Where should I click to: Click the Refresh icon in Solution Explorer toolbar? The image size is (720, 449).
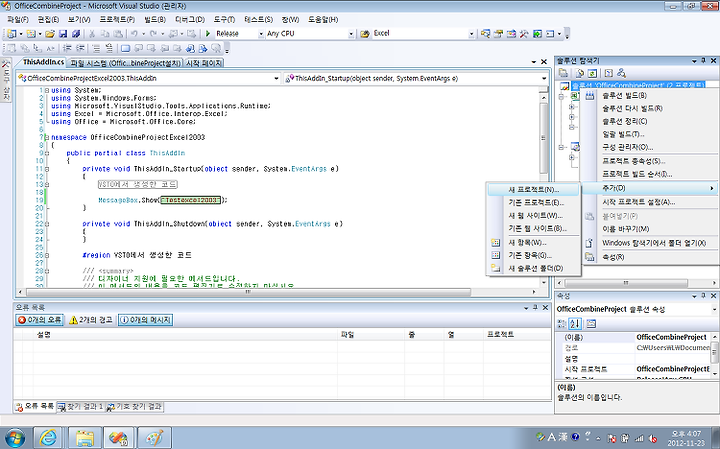click(592, 73)
